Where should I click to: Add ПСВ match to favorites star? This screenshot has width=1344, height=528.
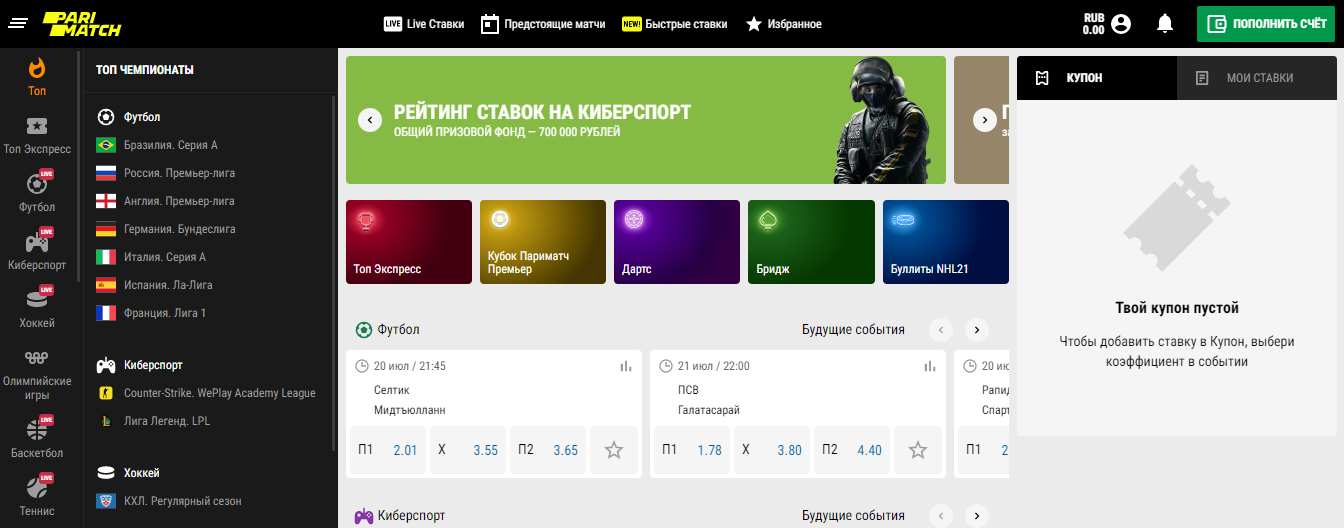click(918, 450)
